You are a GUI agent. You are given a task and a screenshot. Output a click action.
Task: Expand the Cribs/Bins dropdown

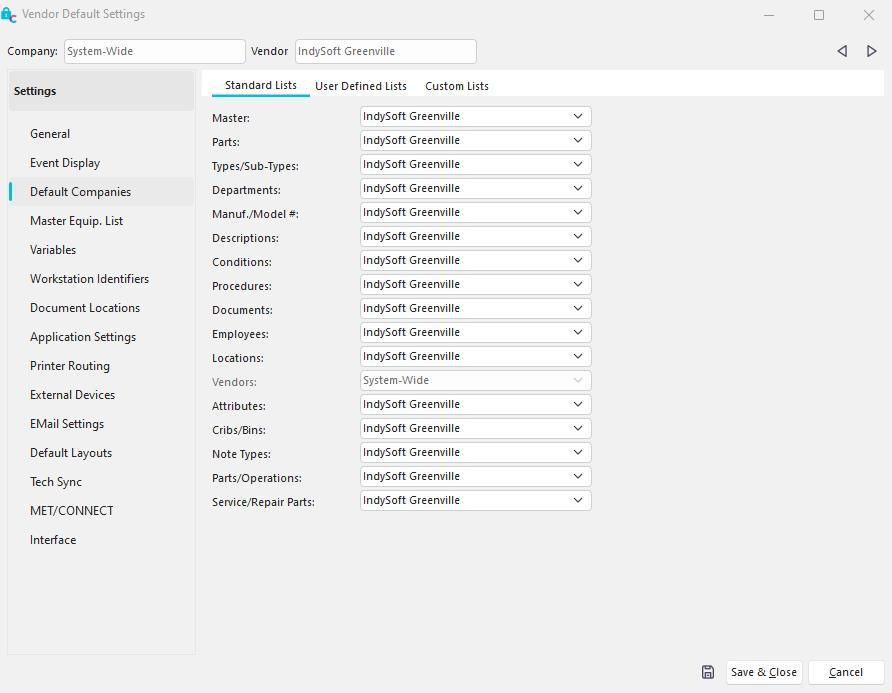point(577,428)
